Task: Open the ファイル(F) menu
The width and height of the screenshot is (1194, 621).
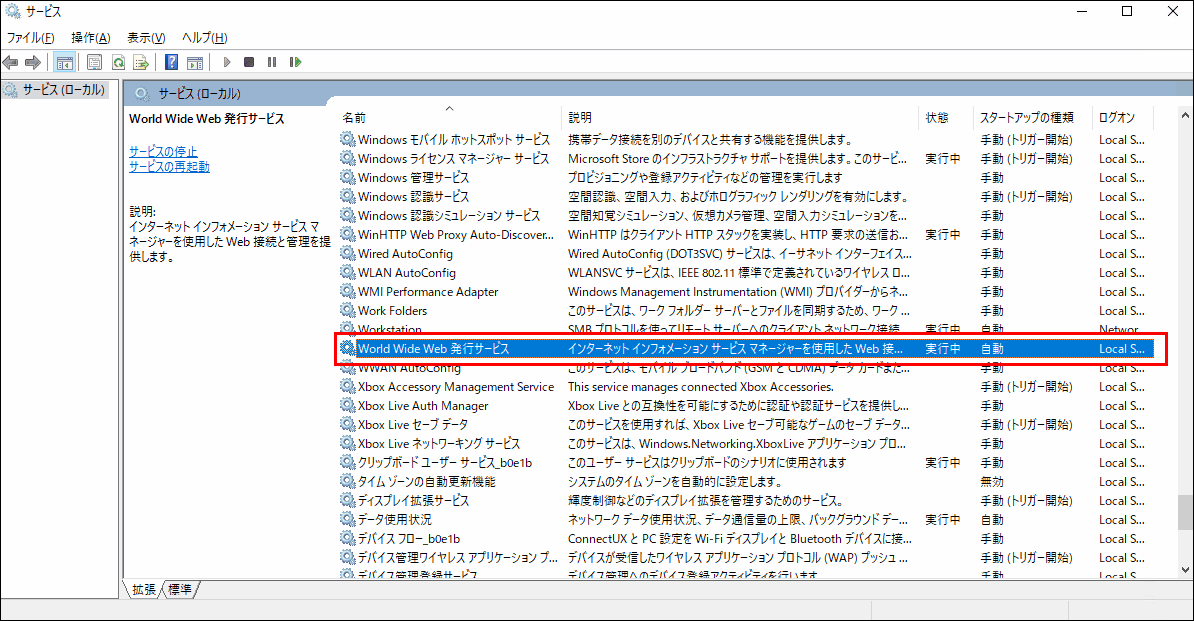Action: pyautogui.click(x=30, y=37)
